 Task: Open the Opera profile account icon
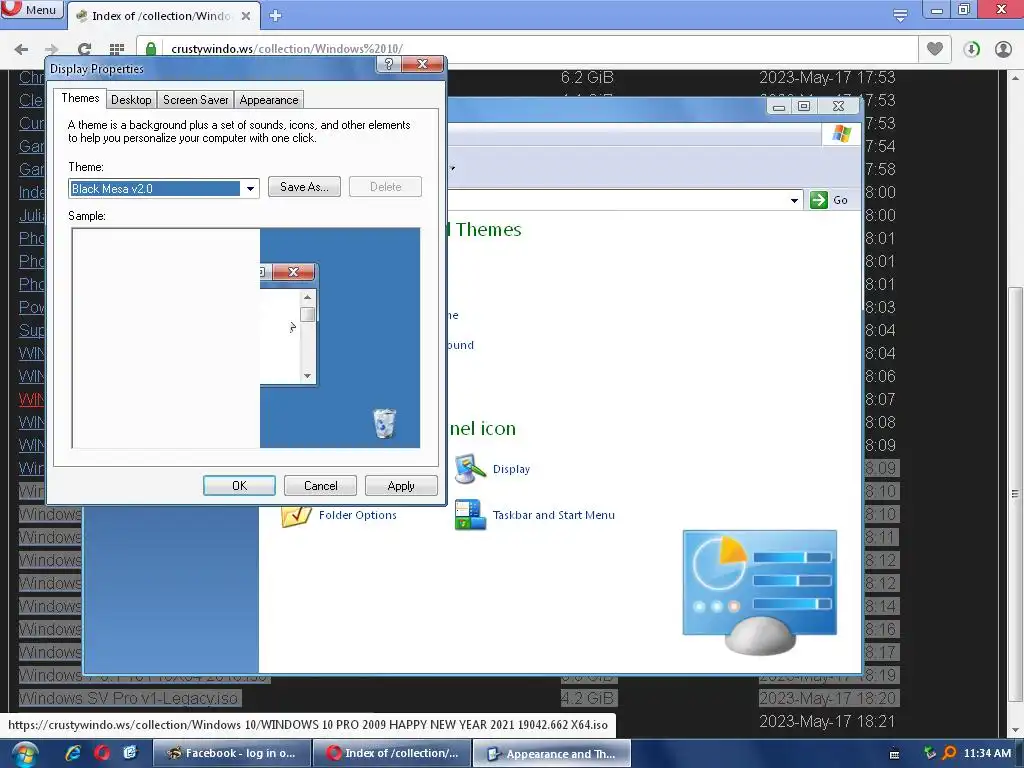(1003, 49)
